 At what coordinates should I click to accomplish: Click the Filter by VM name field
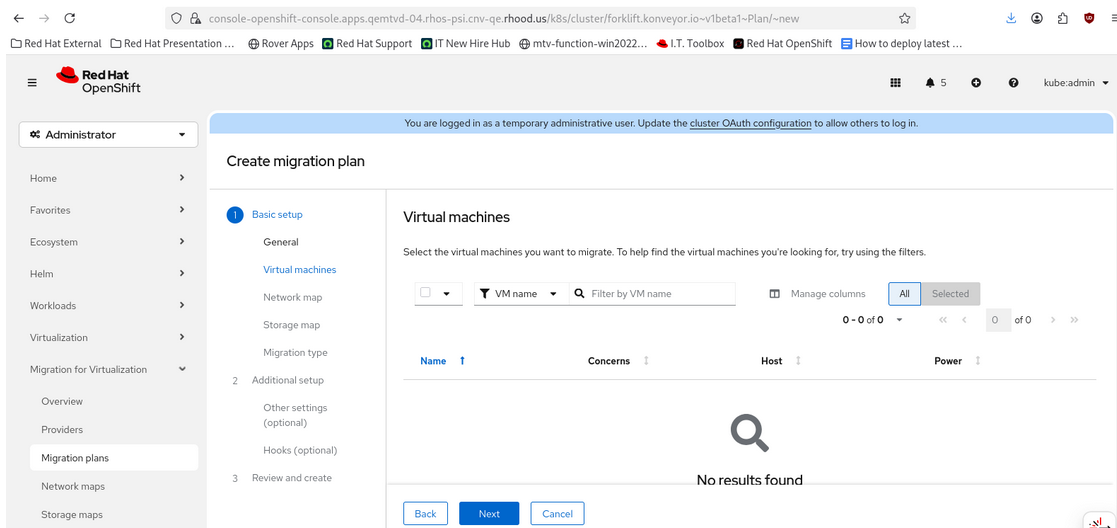[663, 294]
